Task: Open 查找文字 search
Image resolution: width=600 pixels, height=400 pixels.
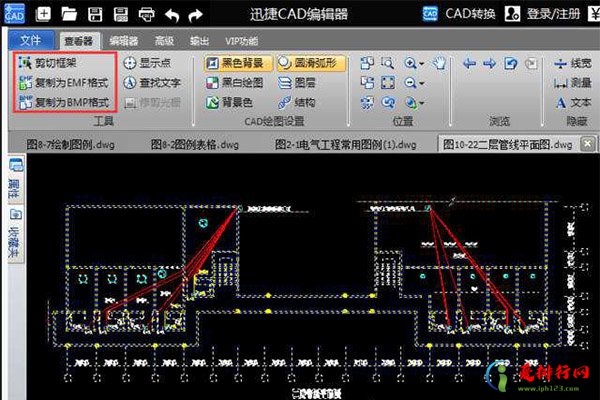Action: coord(152,83)
